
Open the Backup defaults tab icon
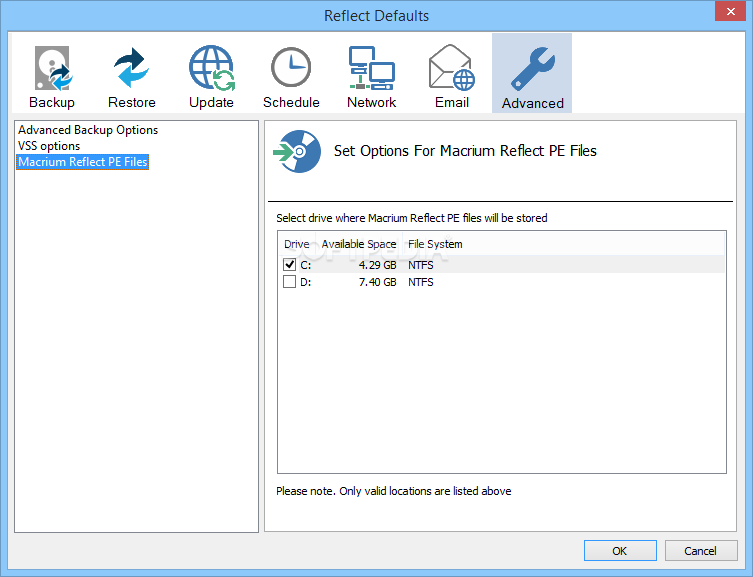52,68
